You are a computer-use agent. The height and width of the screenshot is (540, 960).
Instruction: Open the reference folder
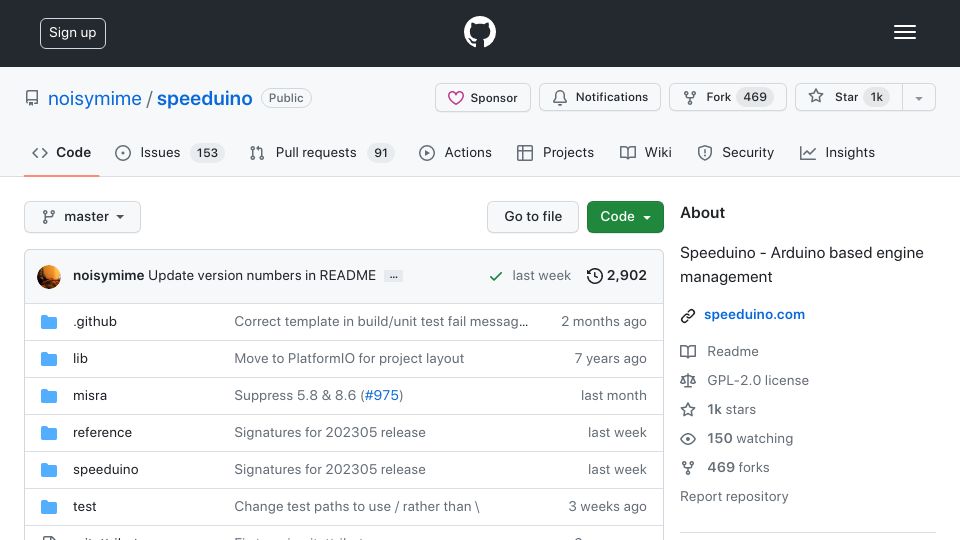pyautogui.click(x=102, y=432)
